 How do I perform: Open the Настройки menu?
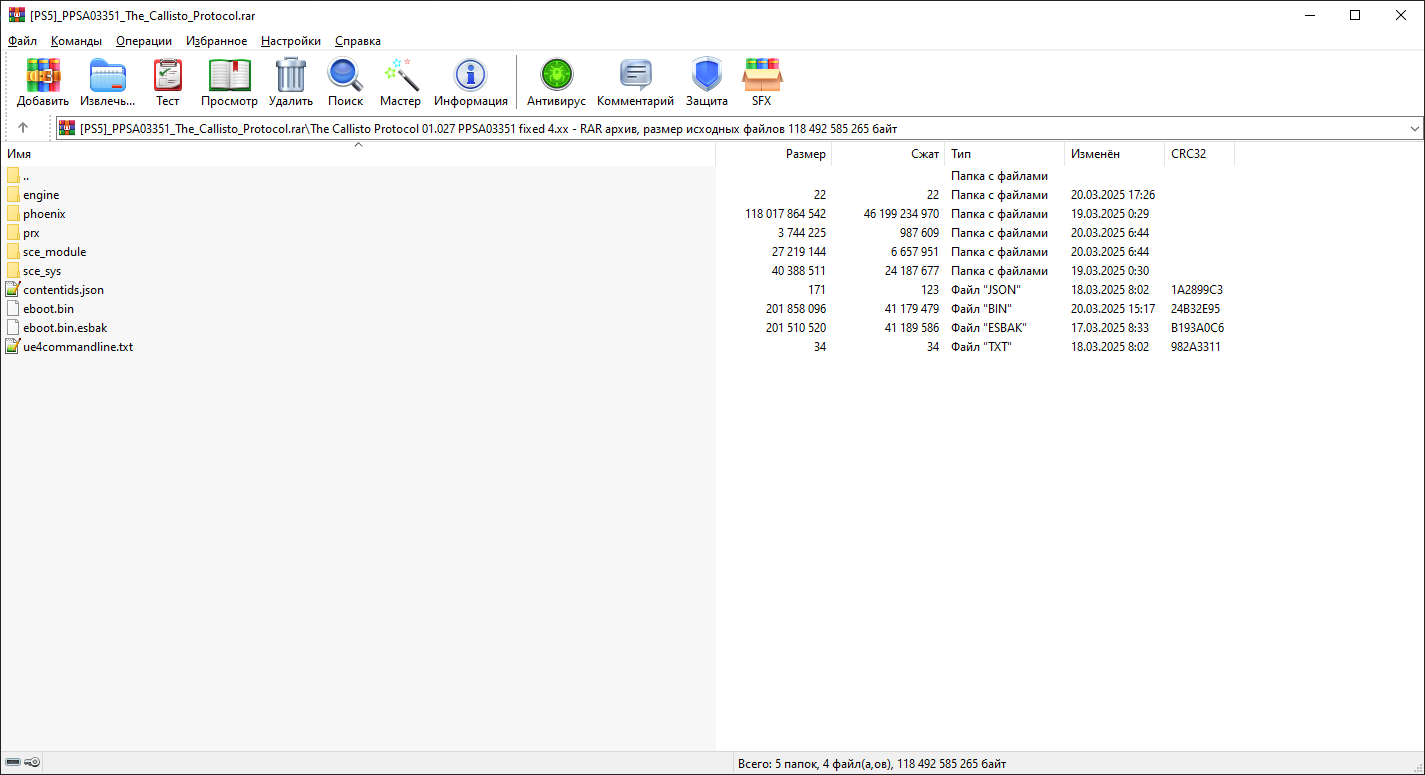[291, 41]
